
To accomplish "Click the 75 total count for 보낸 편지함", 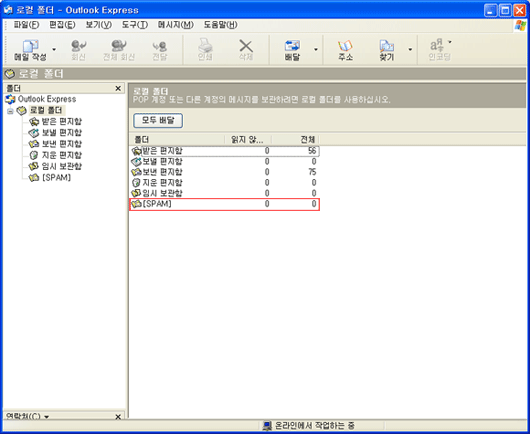I will click(312, 172).
